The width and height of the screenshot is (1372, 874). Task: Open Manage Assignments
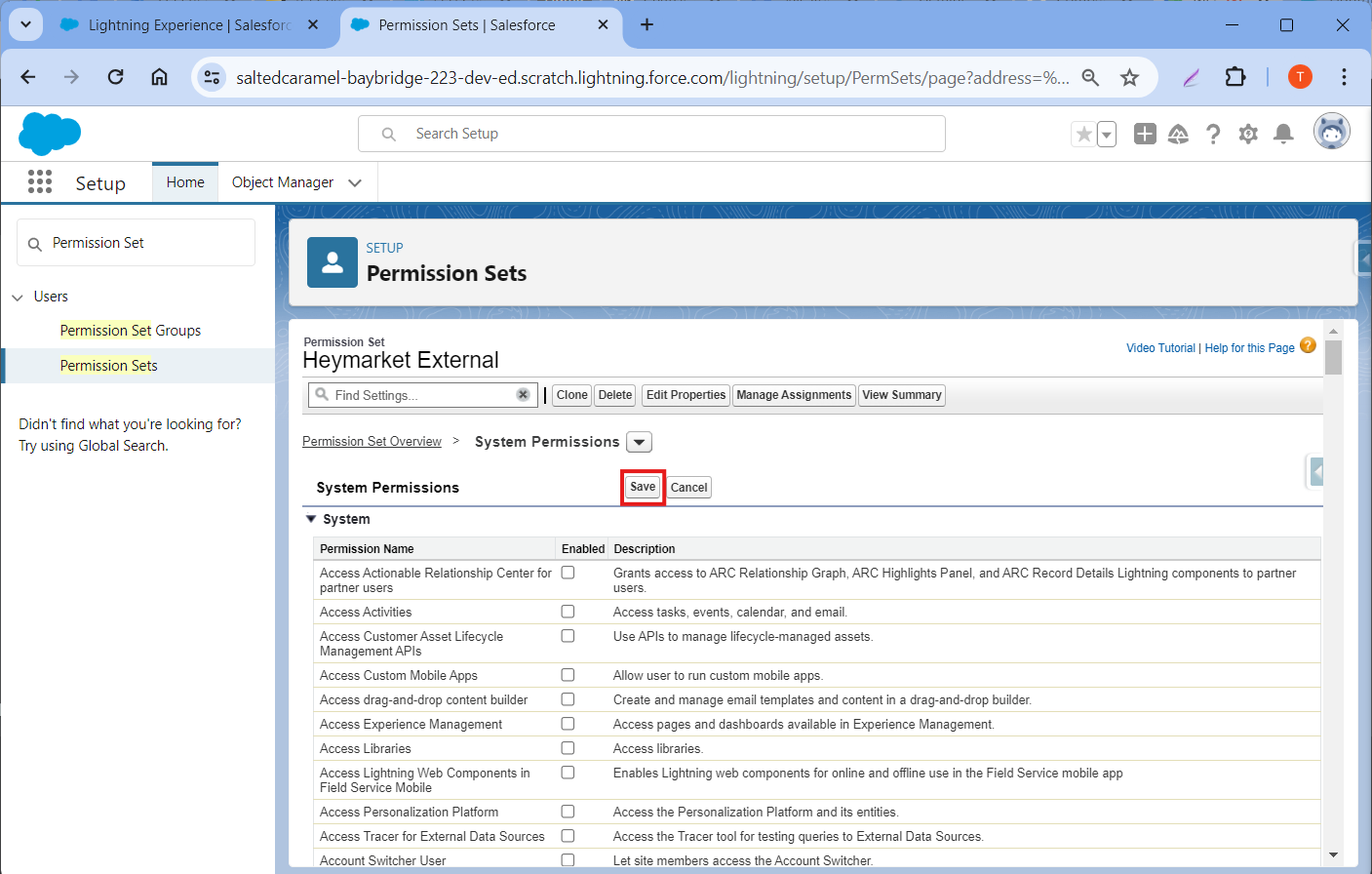[794, 395]
